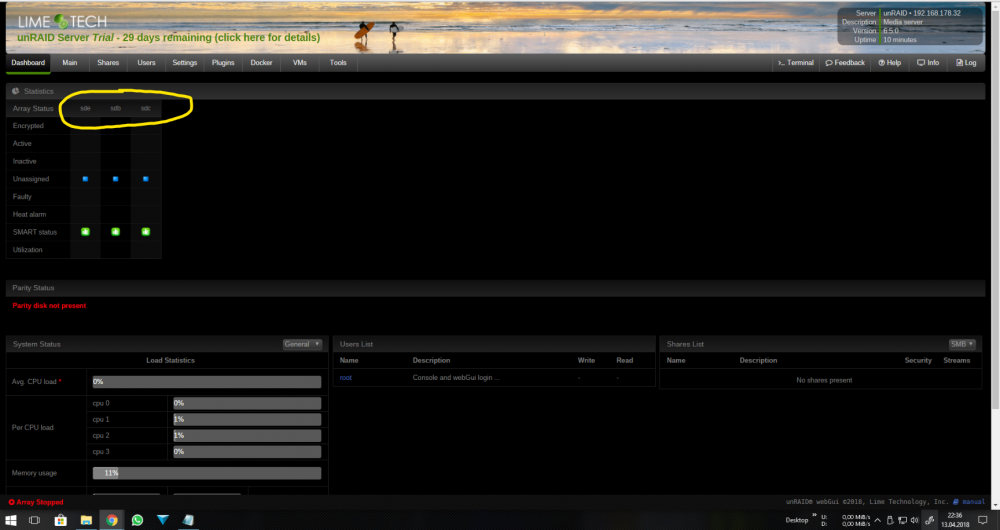
Task: Click the Avg. CPU load bar
Action: pos(207,381)
